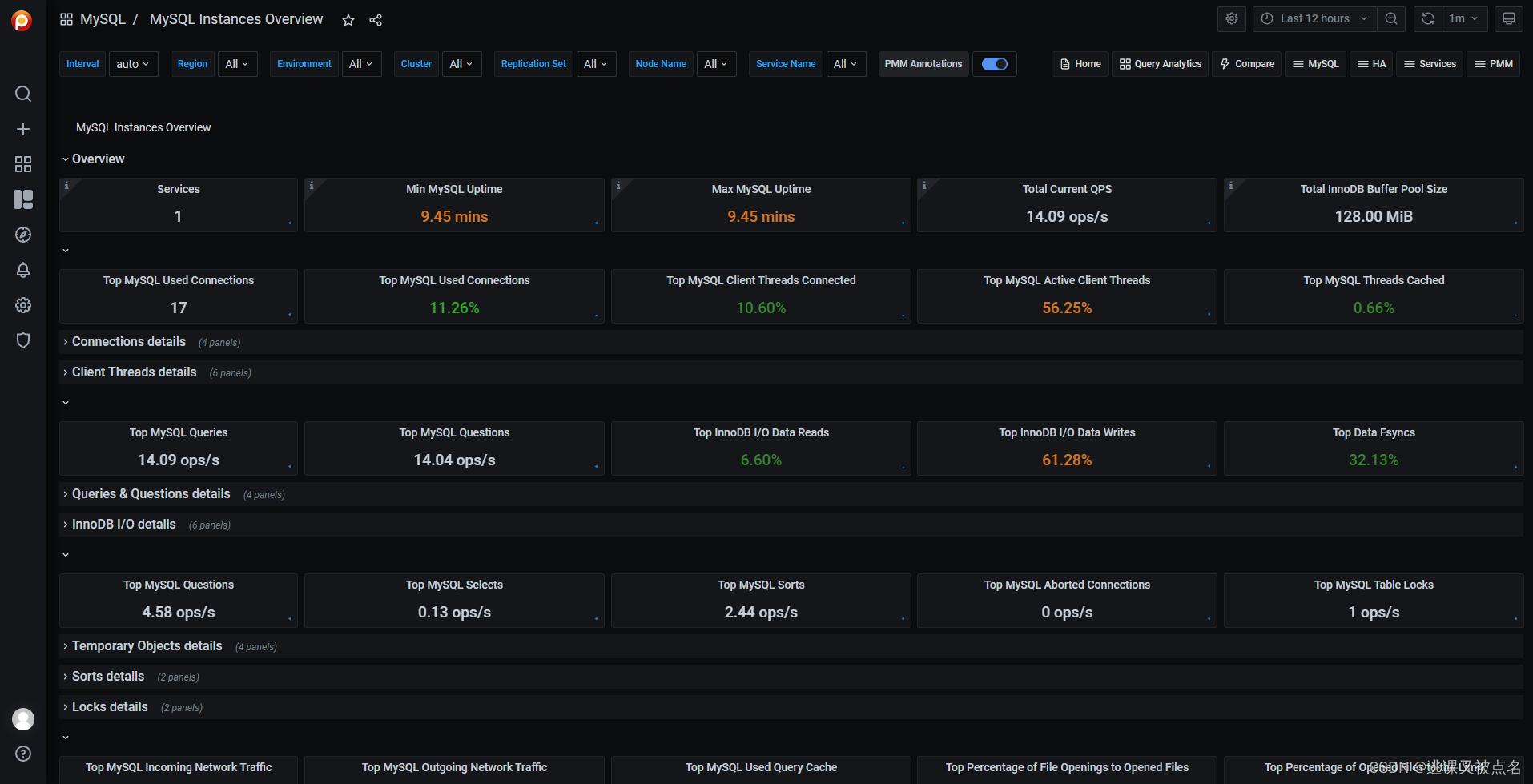The height and width of the screenshot is (784, 1533).
Task: Open the Service Name All dropdown
Action: click(846, 64)
